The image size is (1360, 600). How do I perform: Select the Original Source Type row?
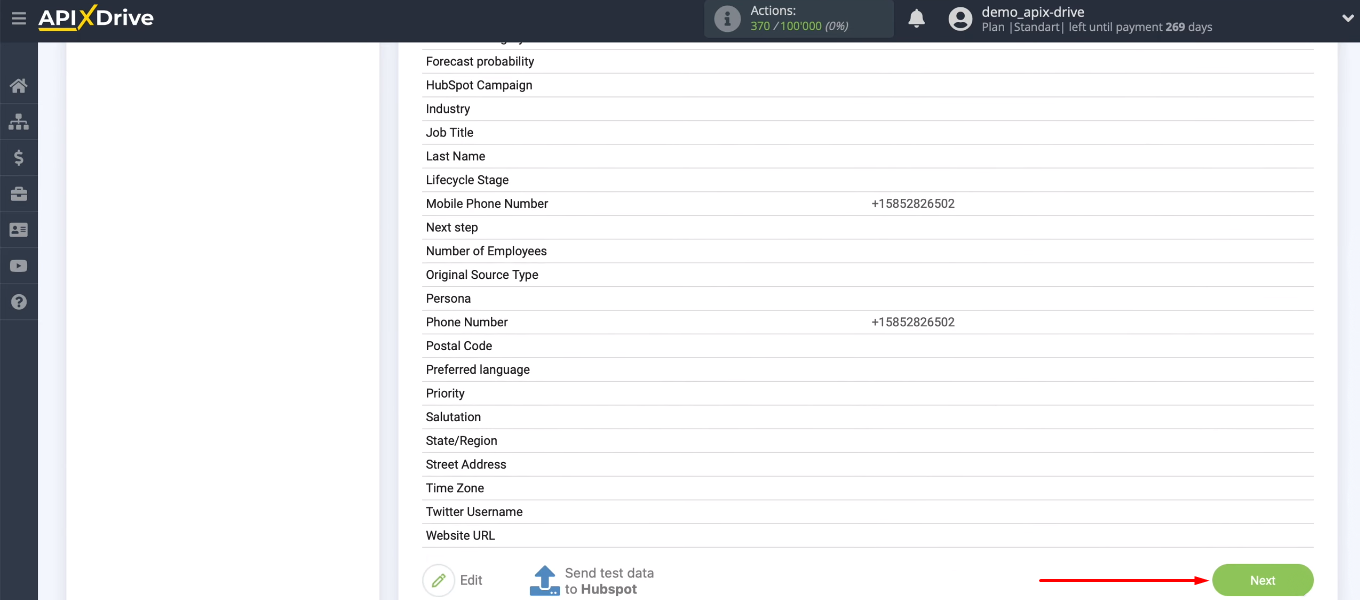pos(868,275)
